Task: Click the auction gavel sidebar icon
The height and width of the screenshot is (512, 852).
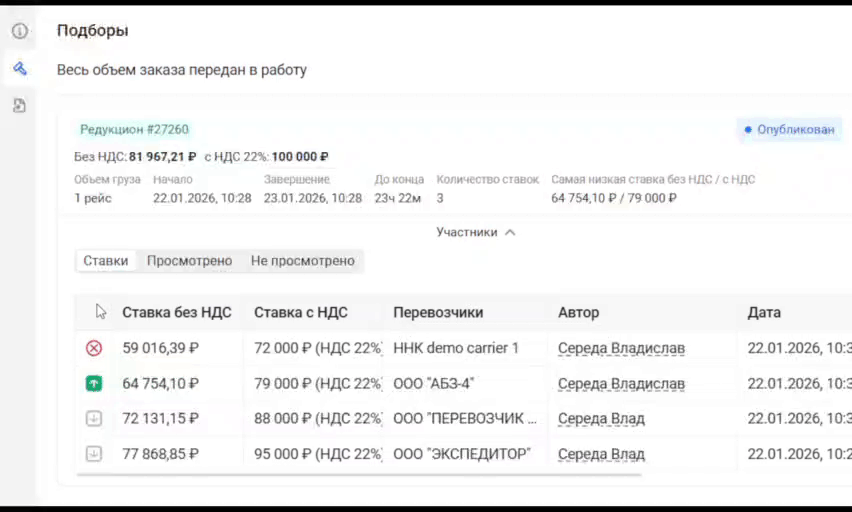Action: tap(19, 68)
